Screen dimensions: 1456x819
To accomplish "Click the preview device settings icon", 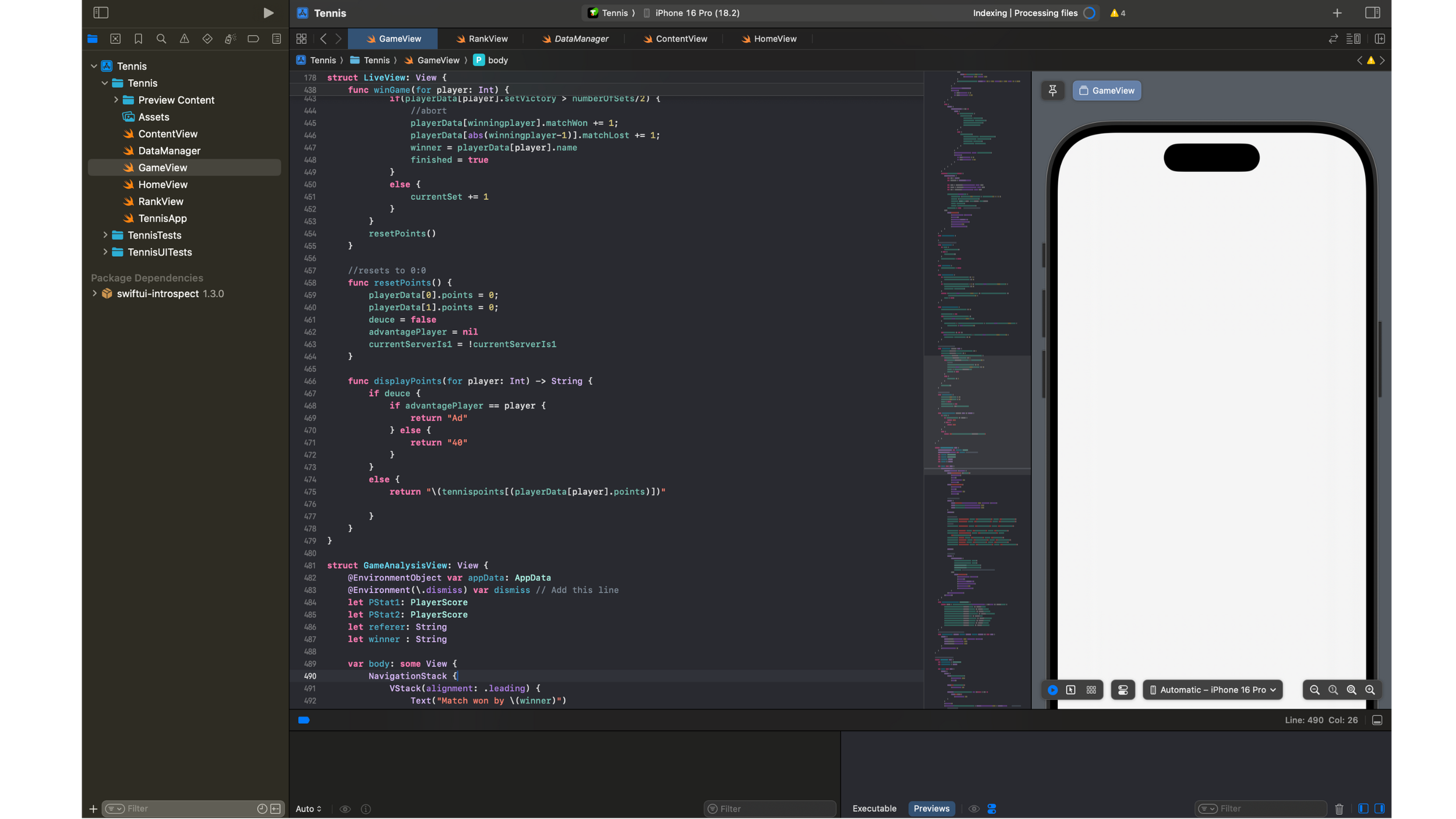I will [x=1123, y=690].
